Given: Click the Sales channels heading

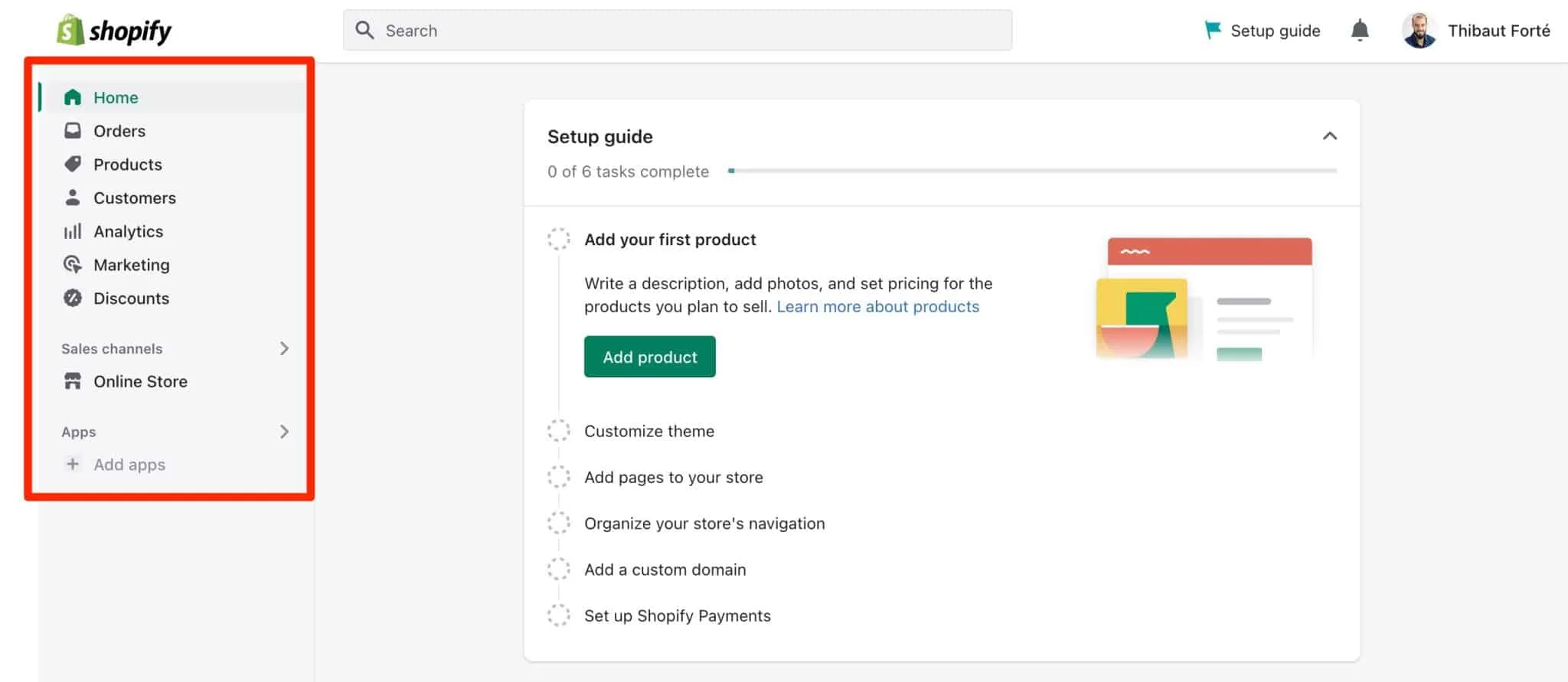Looking at the screenshot, I should (x=112, y=348).
